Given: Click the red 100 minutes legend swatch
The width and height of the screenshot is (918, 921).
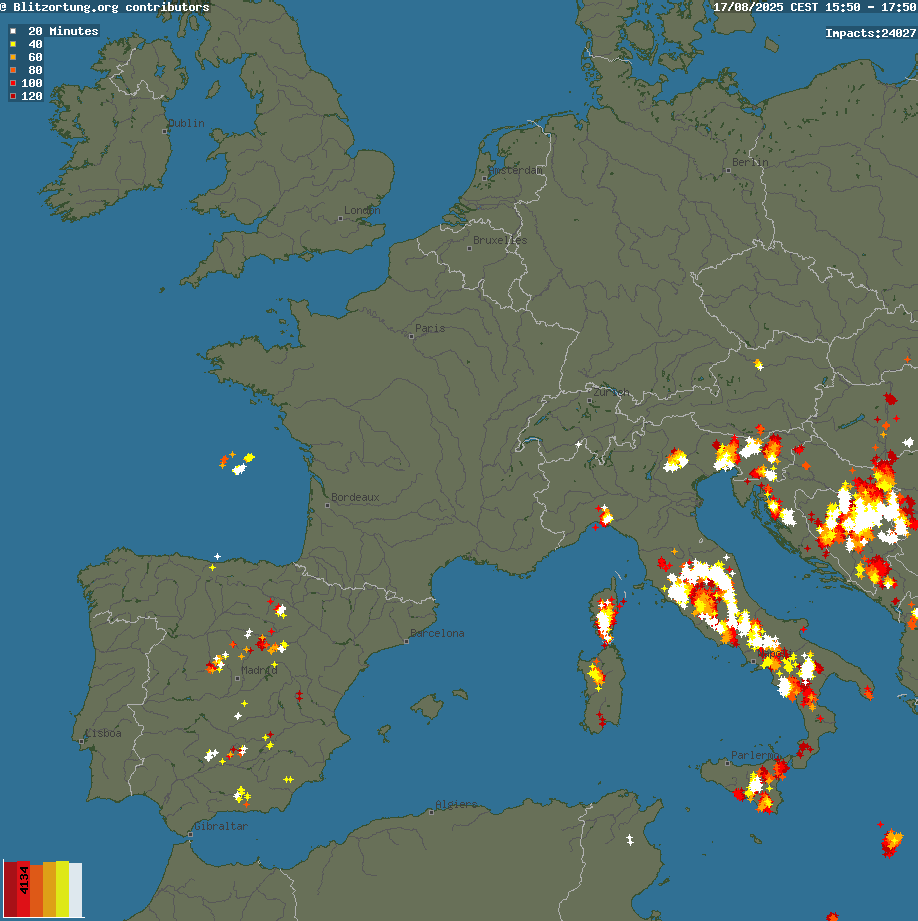Looking at the screenshot, I should pyautogui.click(x=13, y=83).
